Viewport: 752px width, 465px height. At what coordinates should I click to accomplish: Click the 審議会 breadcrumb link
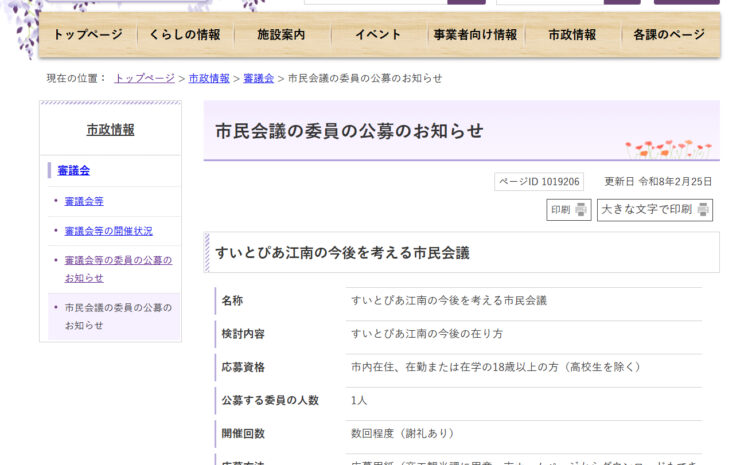[x=258, y=78]
